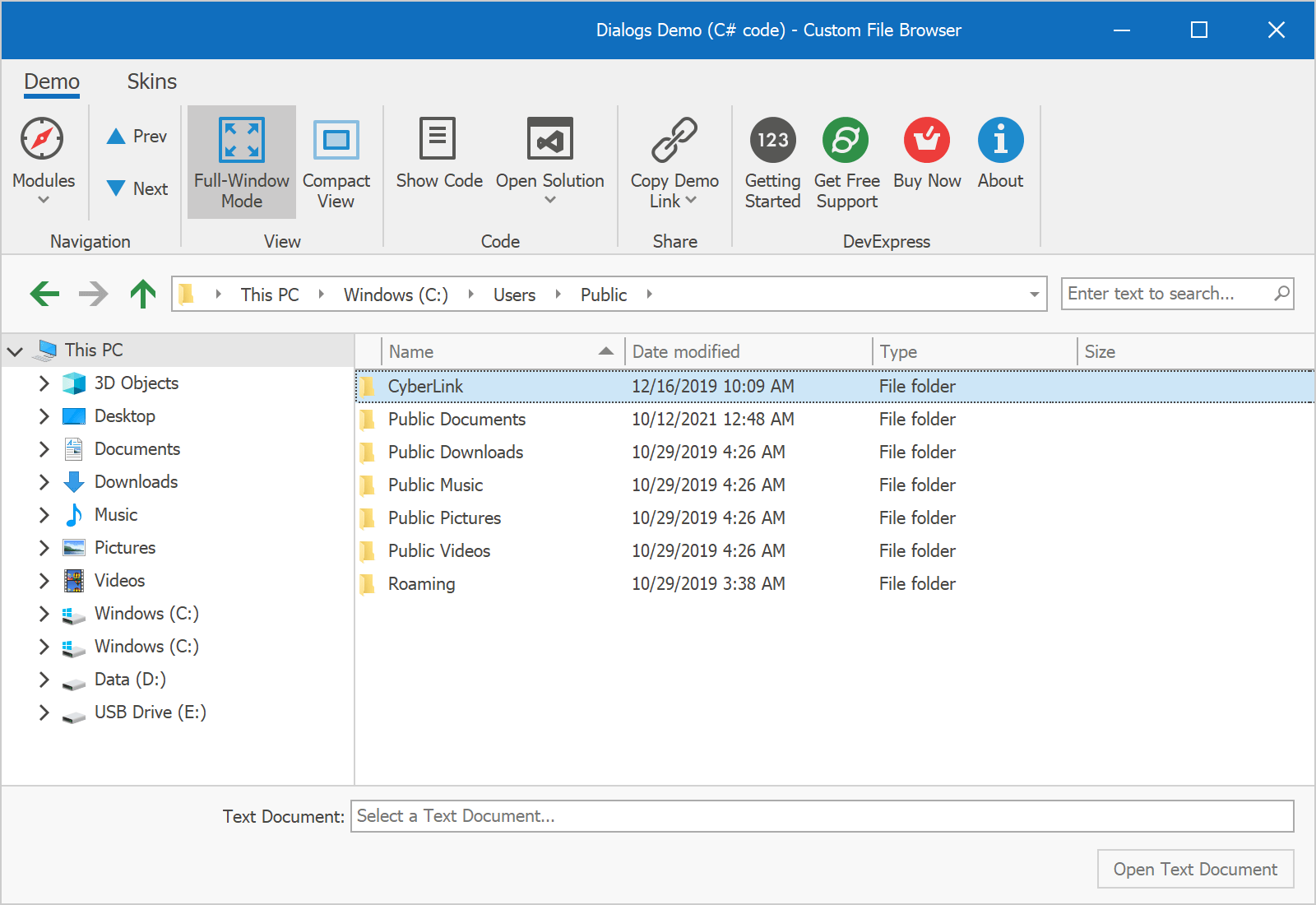1316x905 pixels.
Task: Go up one folder level
Action: (x=143, y=294)
